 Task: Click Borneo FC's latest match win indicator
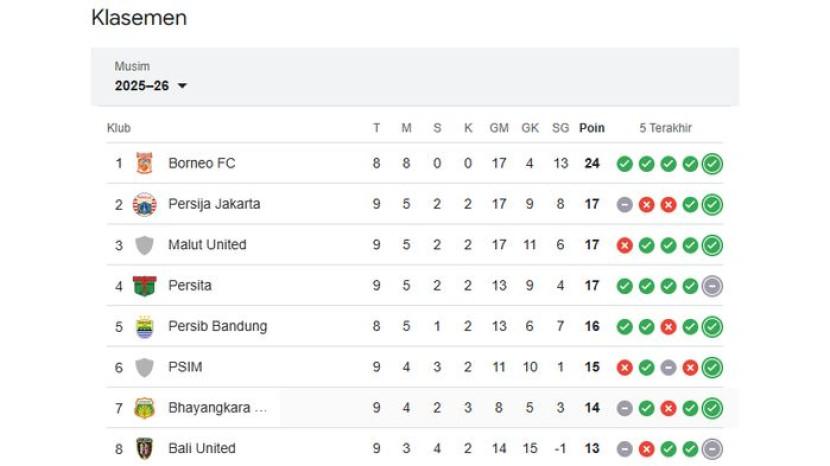coord(712,164)
